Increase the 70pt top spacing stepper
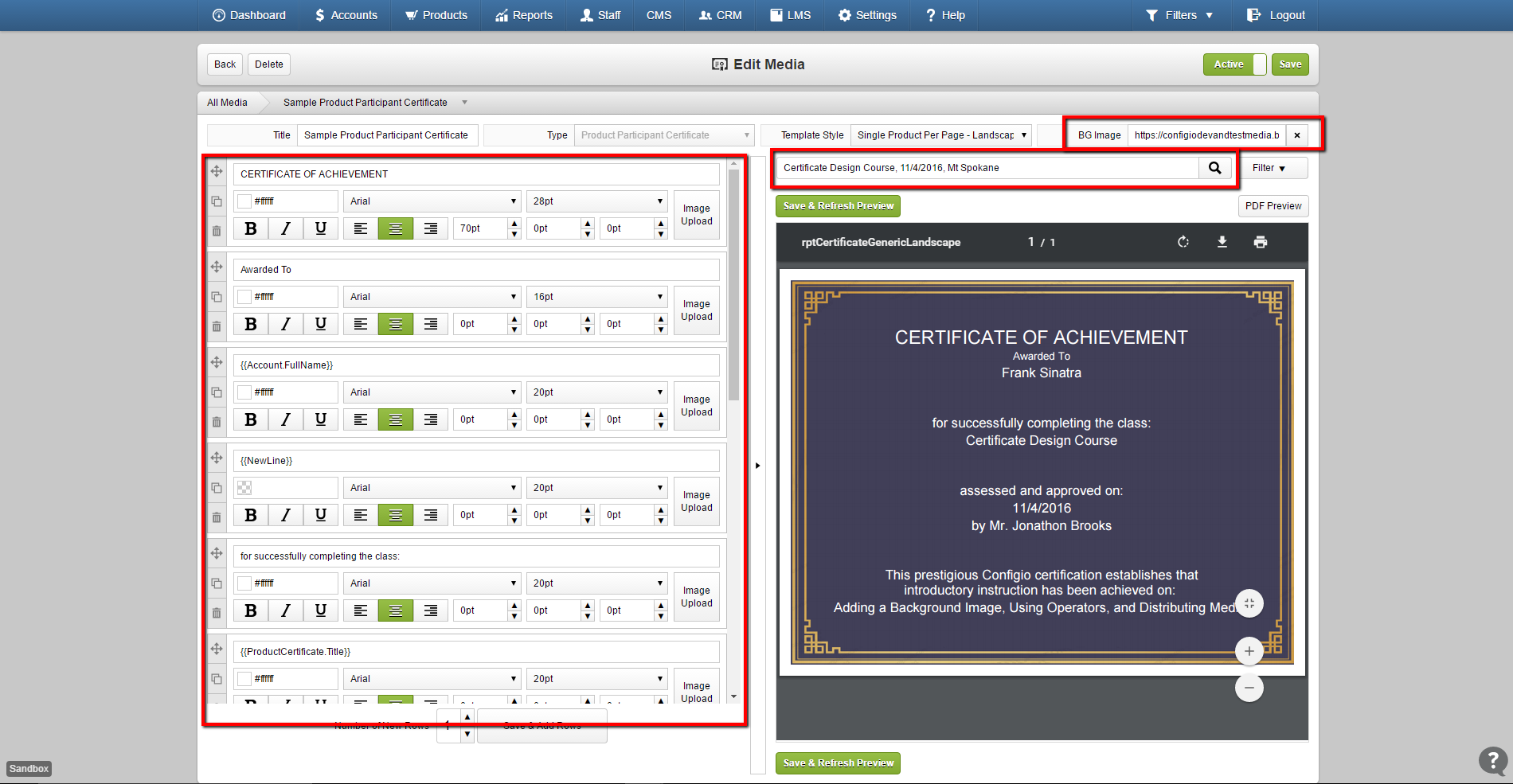Screen dimensions: 1513x784 tap(514, 224)
